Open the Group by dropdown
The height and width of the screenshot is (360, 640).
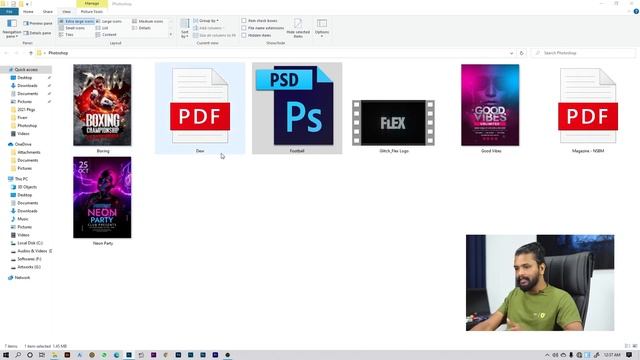coord(206,20)
